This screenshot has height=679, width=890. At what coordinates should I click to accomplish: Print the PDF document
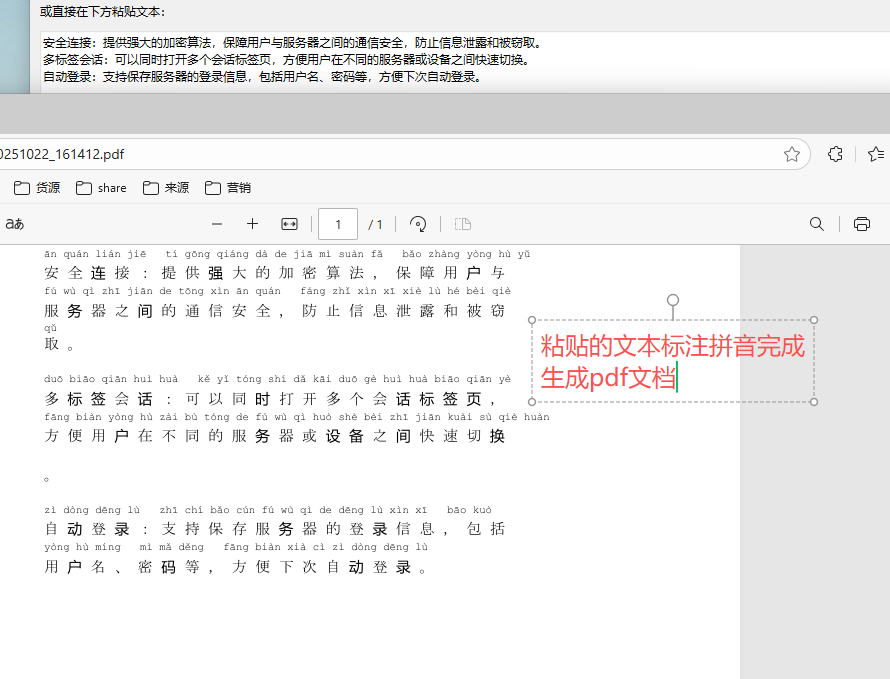point(861,224)
